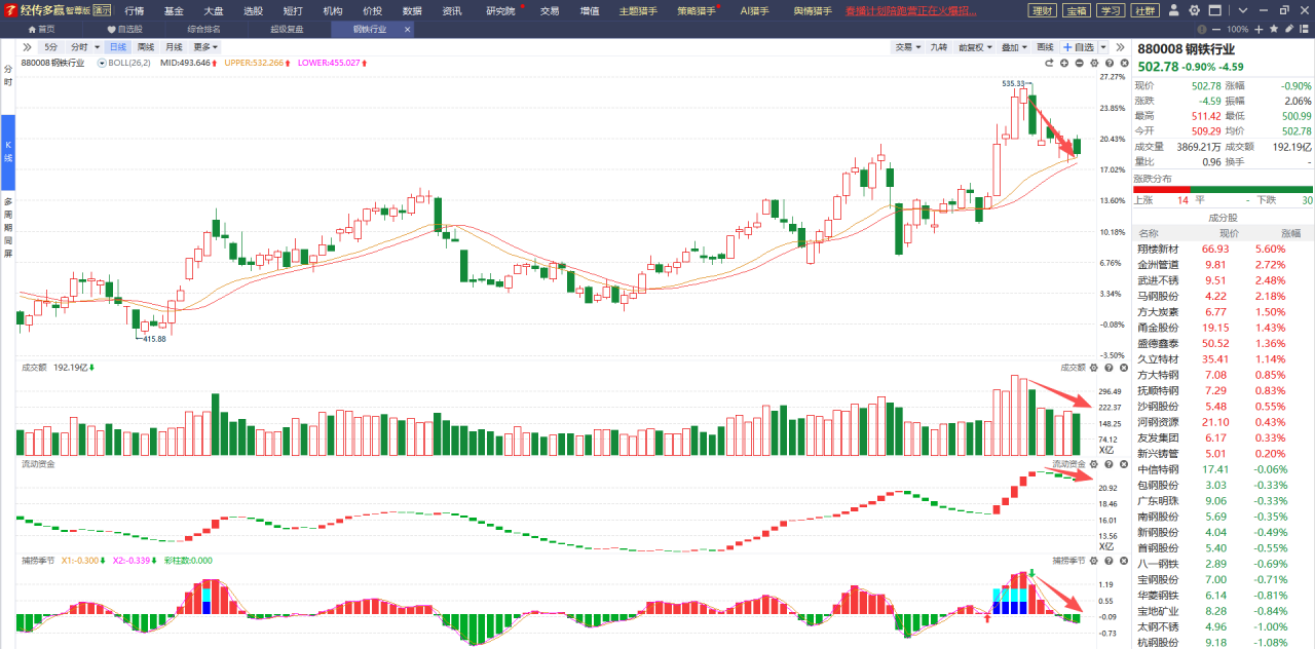This screenshot has height=650, width=1316.
Task: Select 翔楼新材 in constituent stock list
Action: pyautogui.click(x=1158, y=249)
